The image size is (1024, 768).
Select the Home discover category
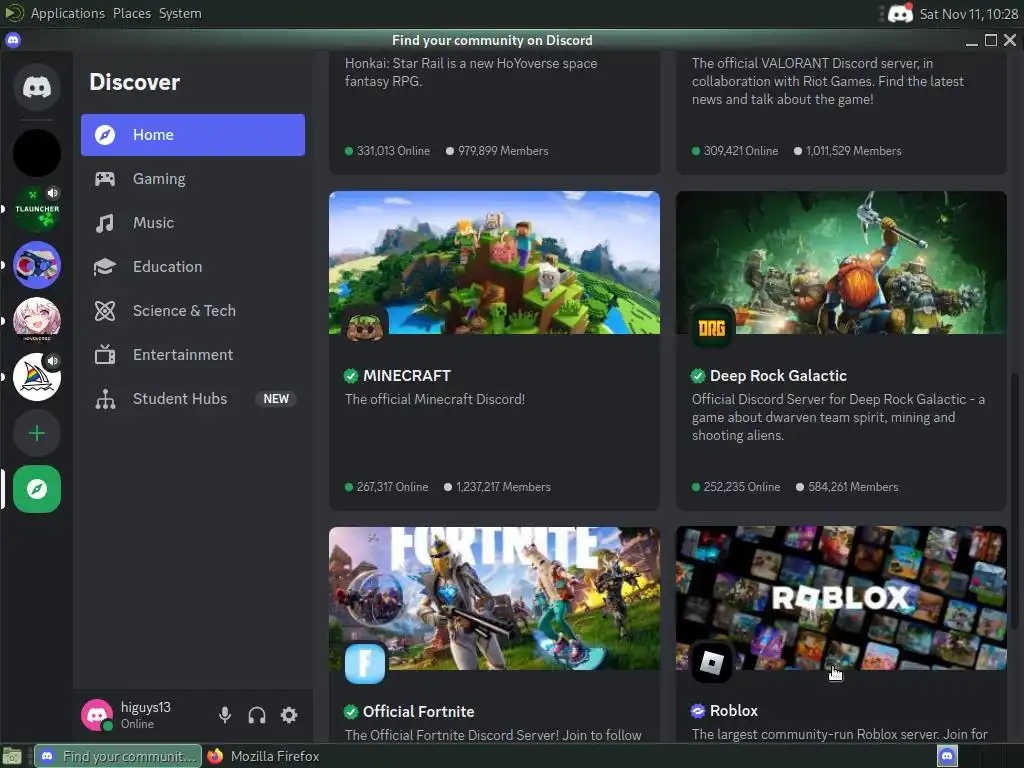coord(193,135)
